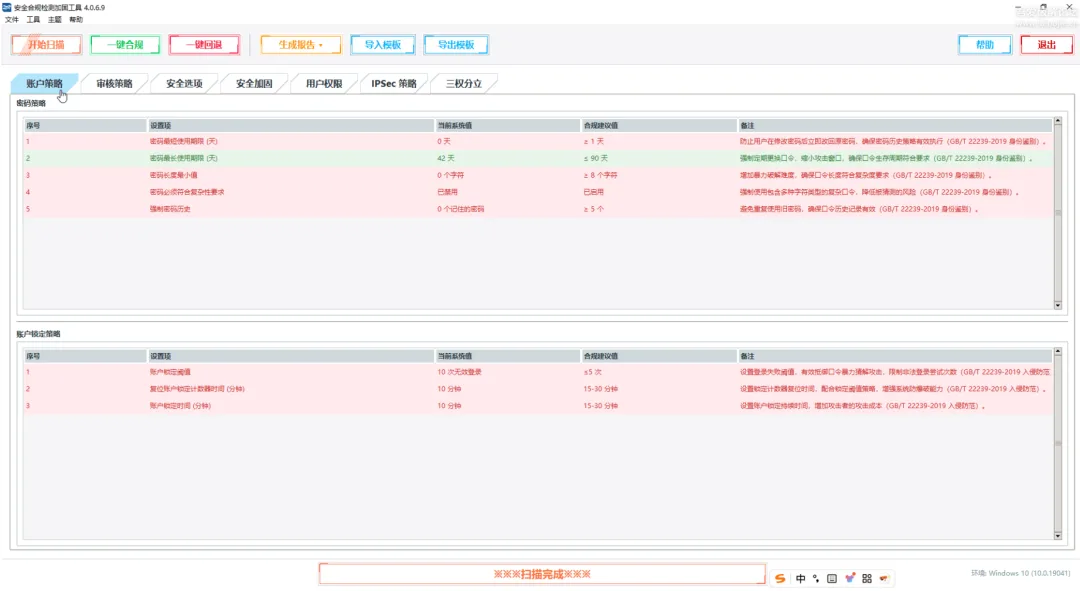Click the 序号 header in the 密码策略 table
This screenshot has height=591, width=1080.
(85, 125)
